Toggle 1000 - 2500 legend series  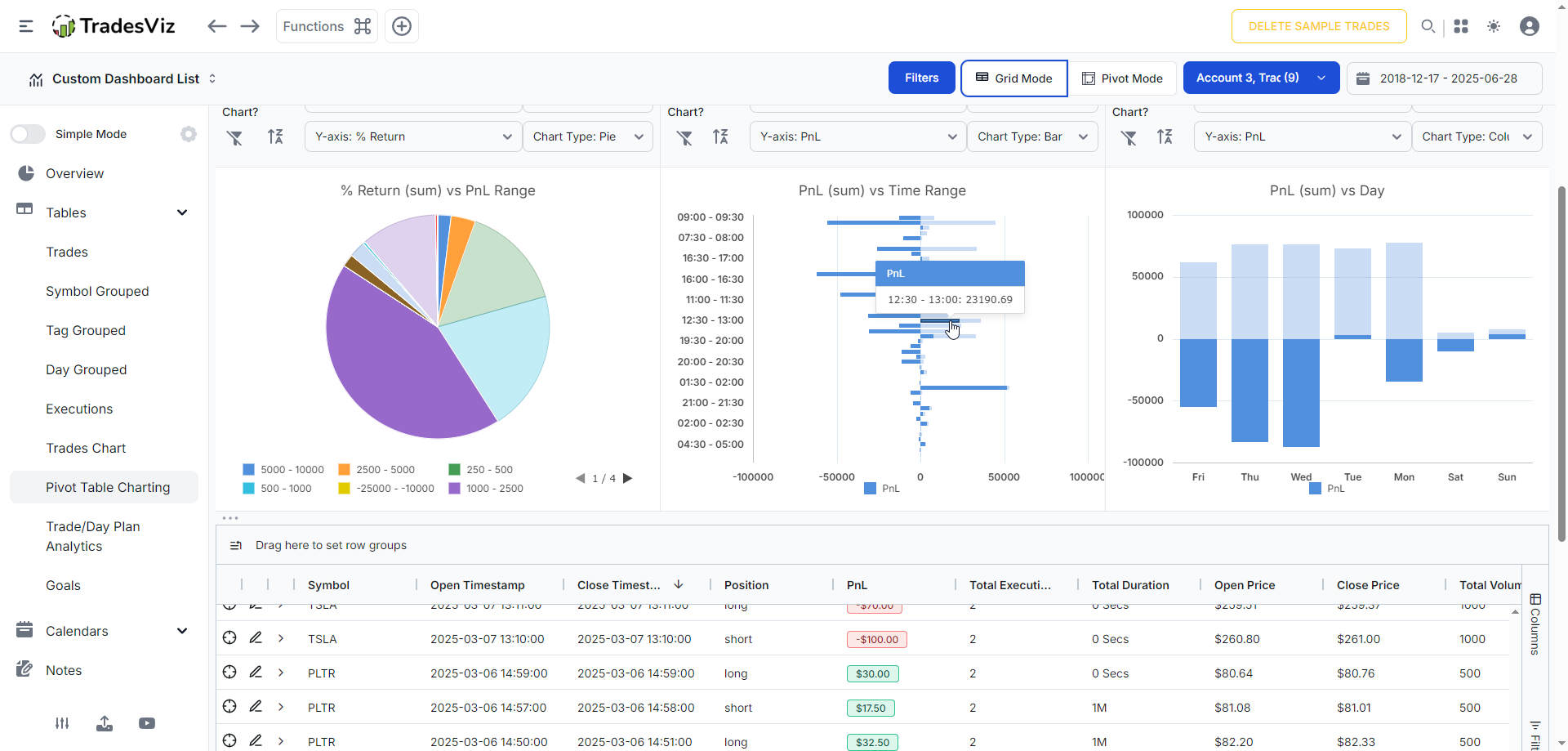click(x=486, y=489)
